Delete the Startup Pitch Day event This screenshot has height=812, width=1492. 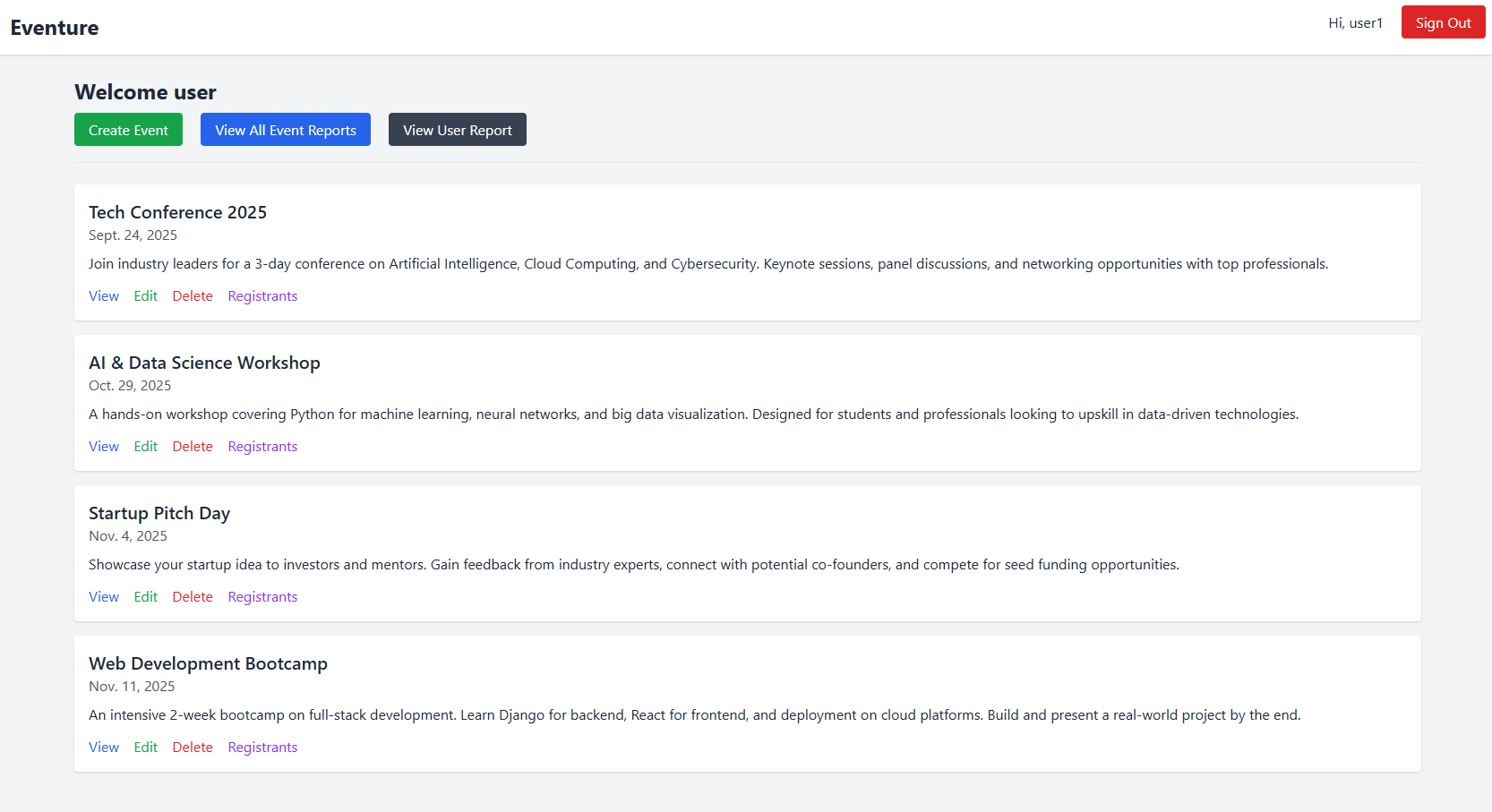click(x=193, y=597)
